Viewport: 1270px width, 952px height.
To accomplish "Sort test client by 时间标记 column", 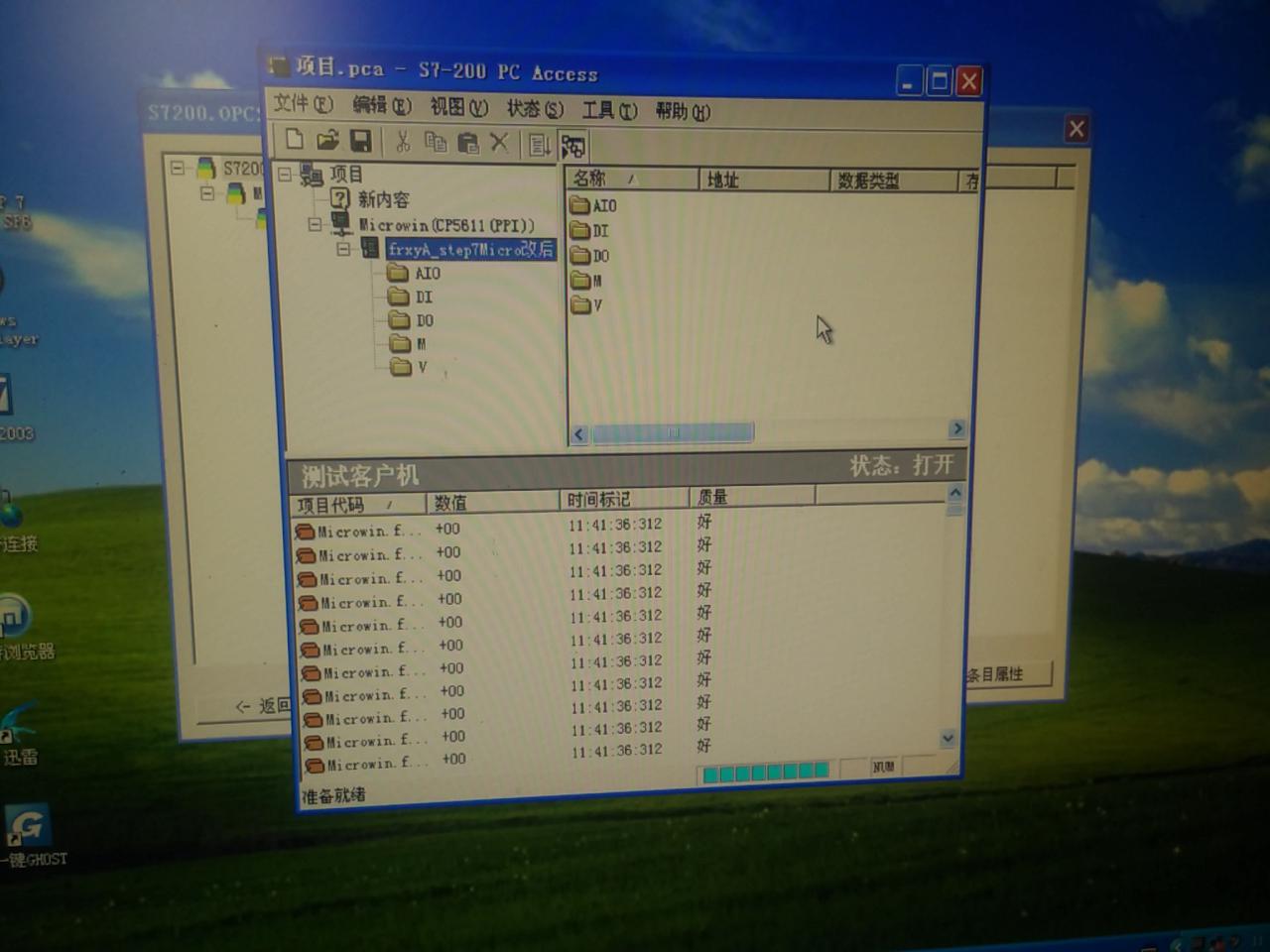I will pyautogui.click(x=624, y=499).
